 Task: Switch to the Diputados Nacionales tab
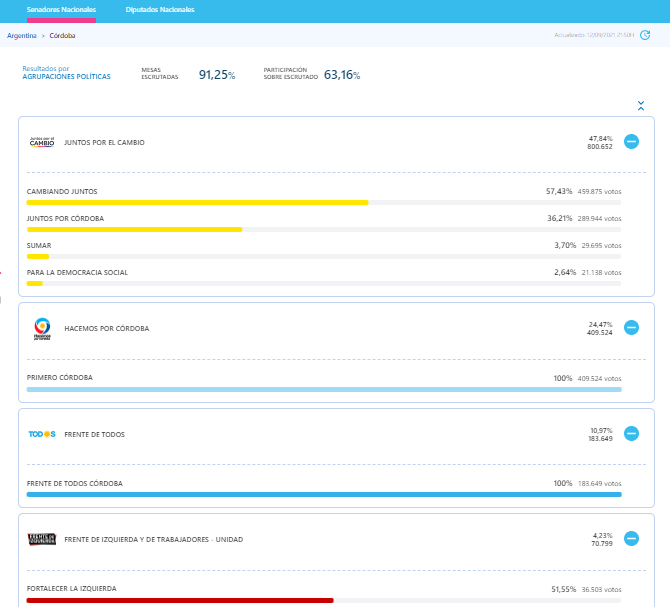click(160, 9)
